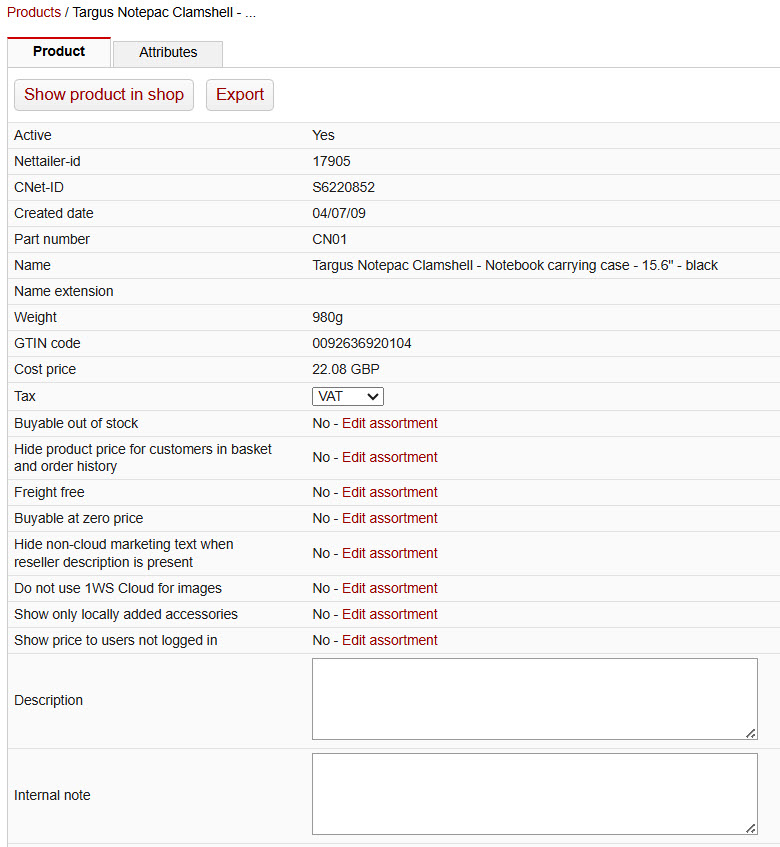
Task: Select the Part number CN01
Action: [330, 239]
